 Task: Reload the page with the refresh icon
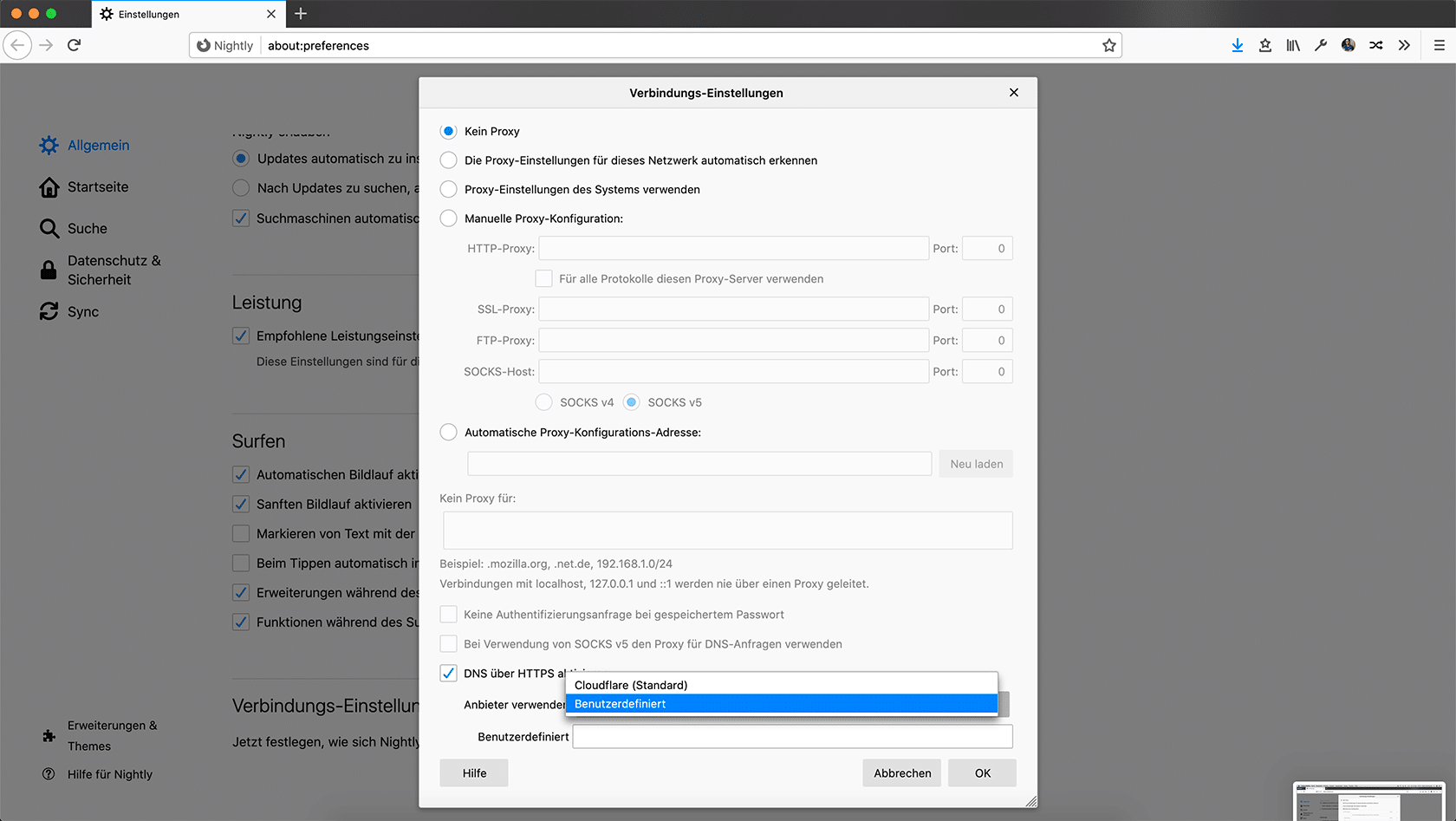point(74,45)
